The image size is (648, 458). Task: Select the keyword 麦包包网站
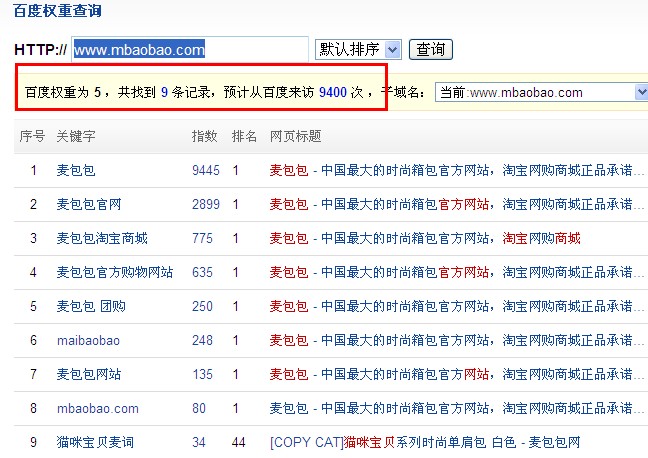click(89, 374)
